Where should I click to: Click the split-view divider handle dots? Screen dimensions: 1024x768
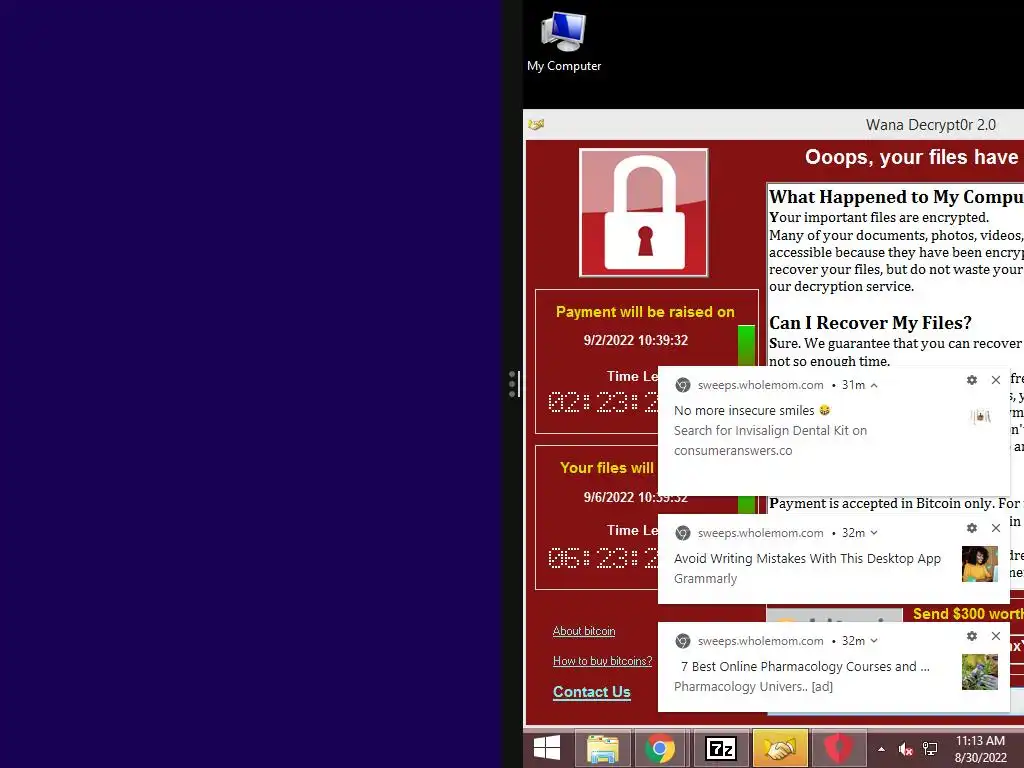(512, 384)
